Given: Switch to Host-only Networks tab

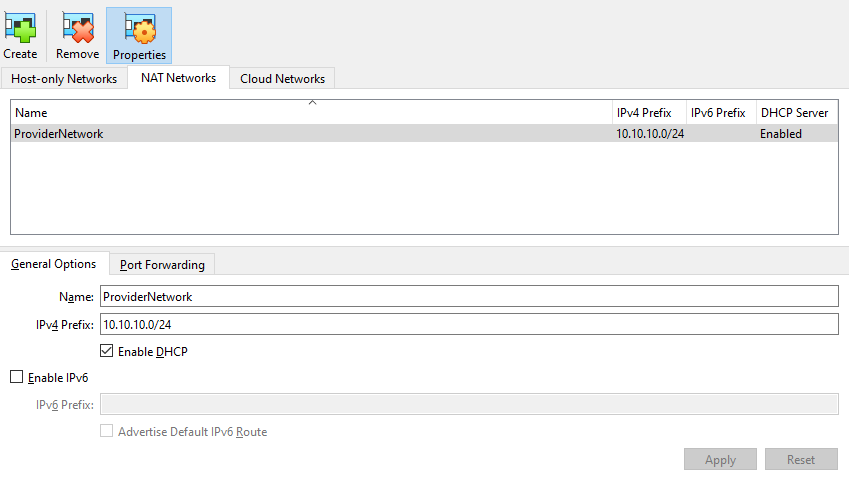Looking at the screenshot, I should click(64, 79).
